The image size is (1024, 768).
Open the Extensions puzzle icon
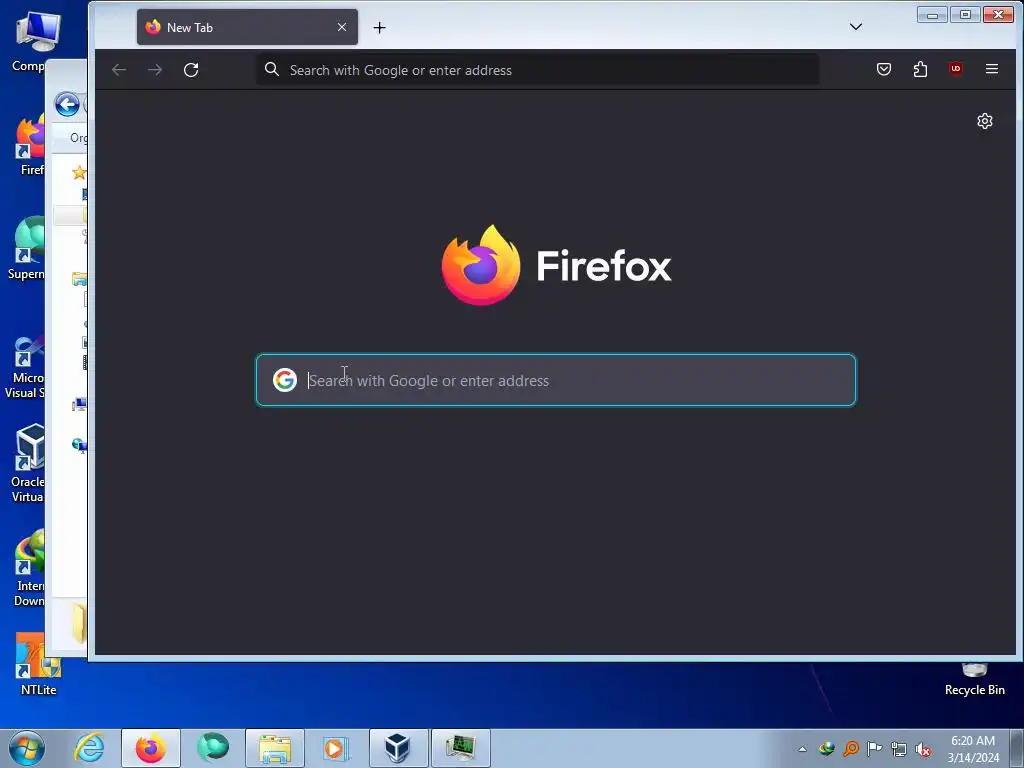(x=920, y=69)
